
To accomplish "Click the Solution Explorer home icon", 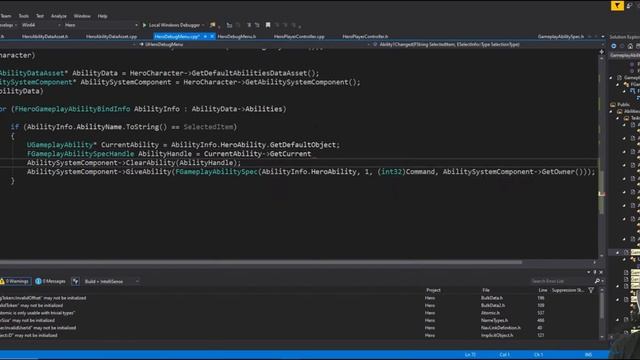I will pos(630,46).
